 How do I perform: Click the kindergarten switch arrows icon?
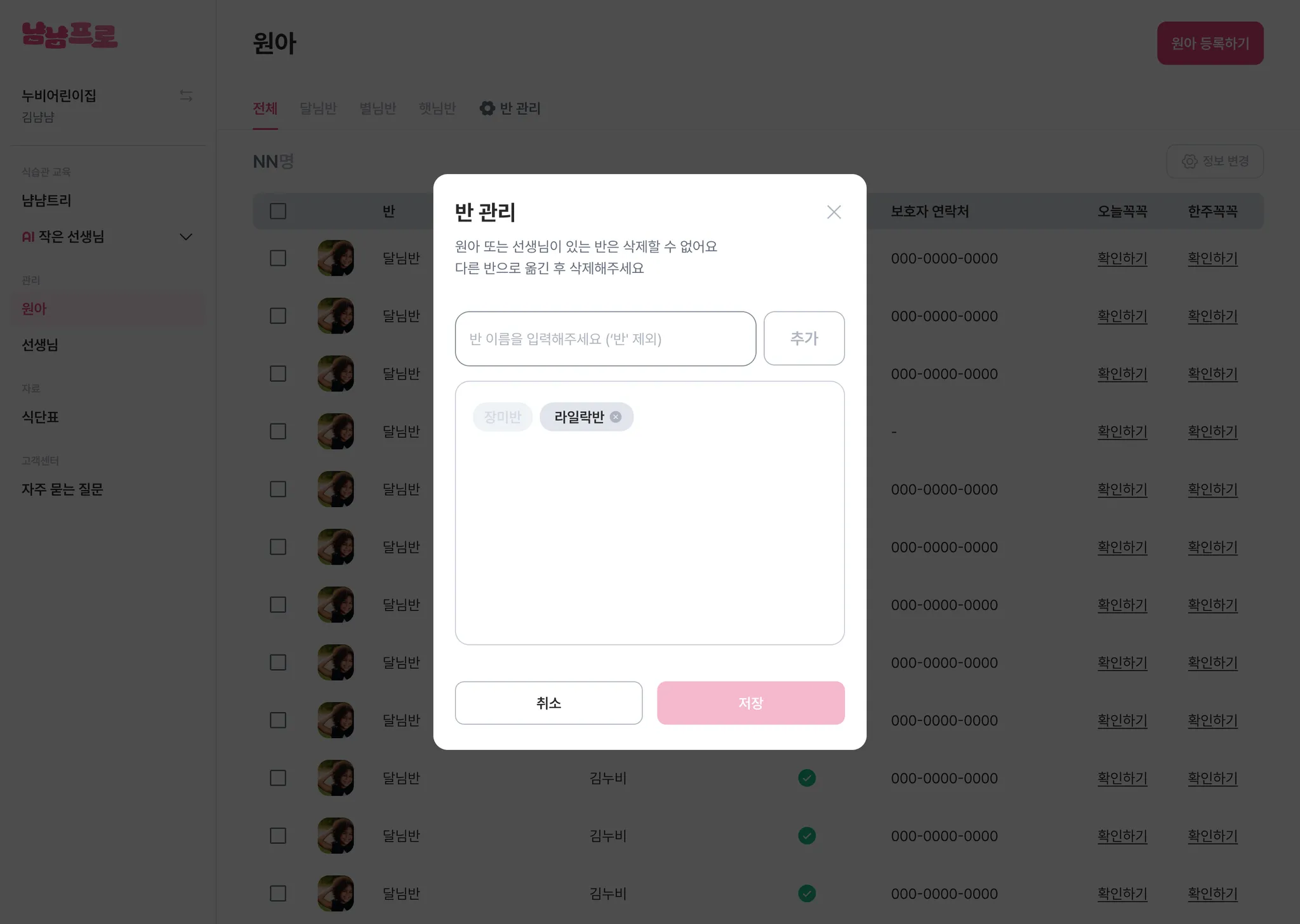click(186, 96)
